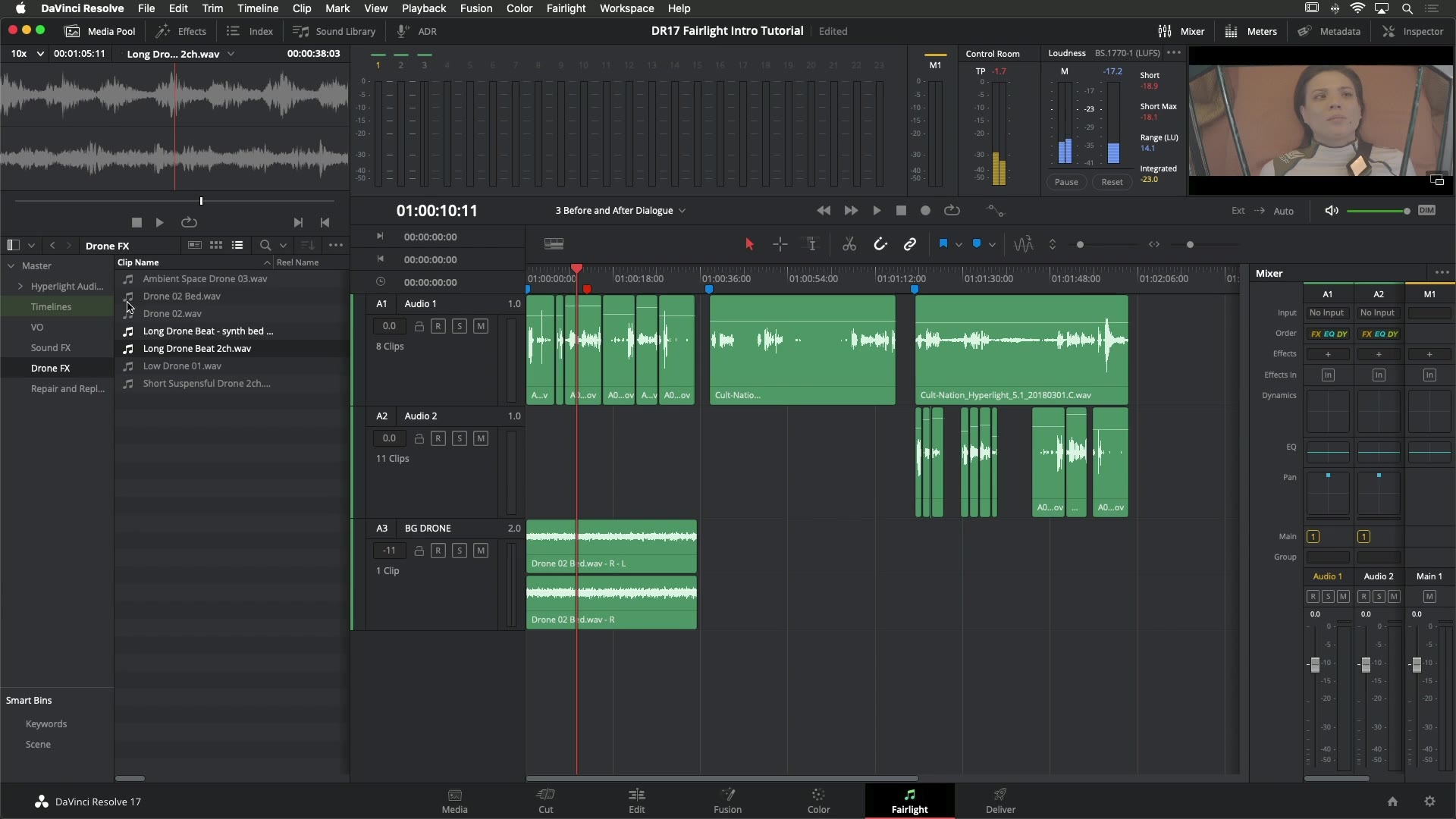Viewport: 1456px width, 819px height.
Task: Open the search filter dropdown arrow
Action: coord(284,246)
